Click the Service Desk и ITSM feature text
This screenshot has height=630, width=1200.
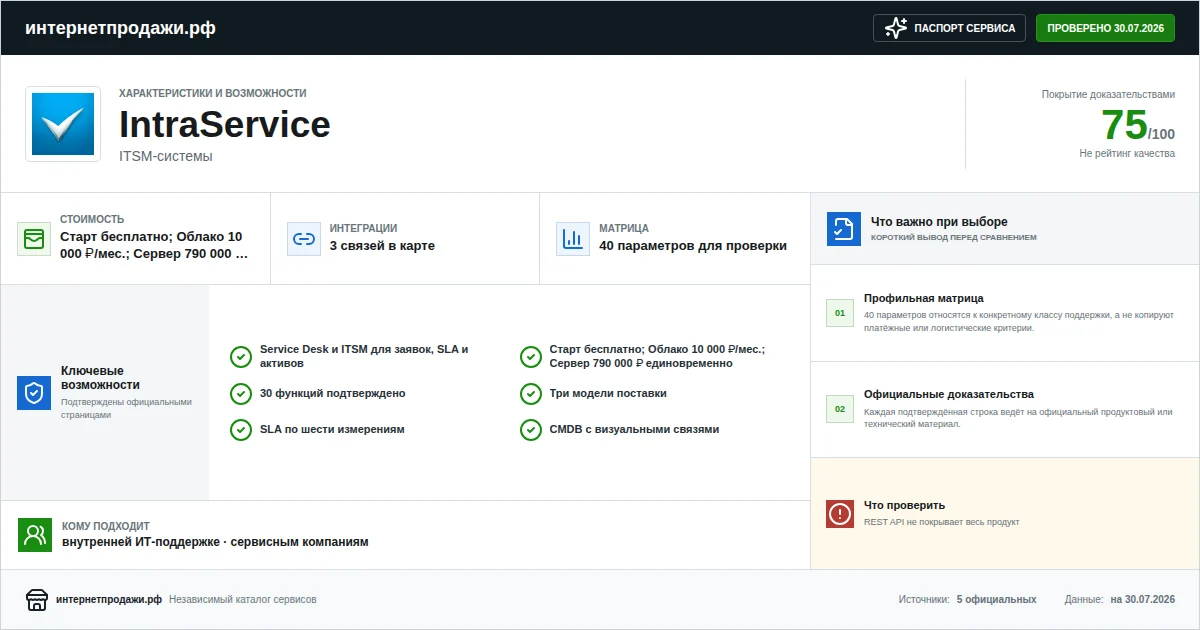point(364,356)
